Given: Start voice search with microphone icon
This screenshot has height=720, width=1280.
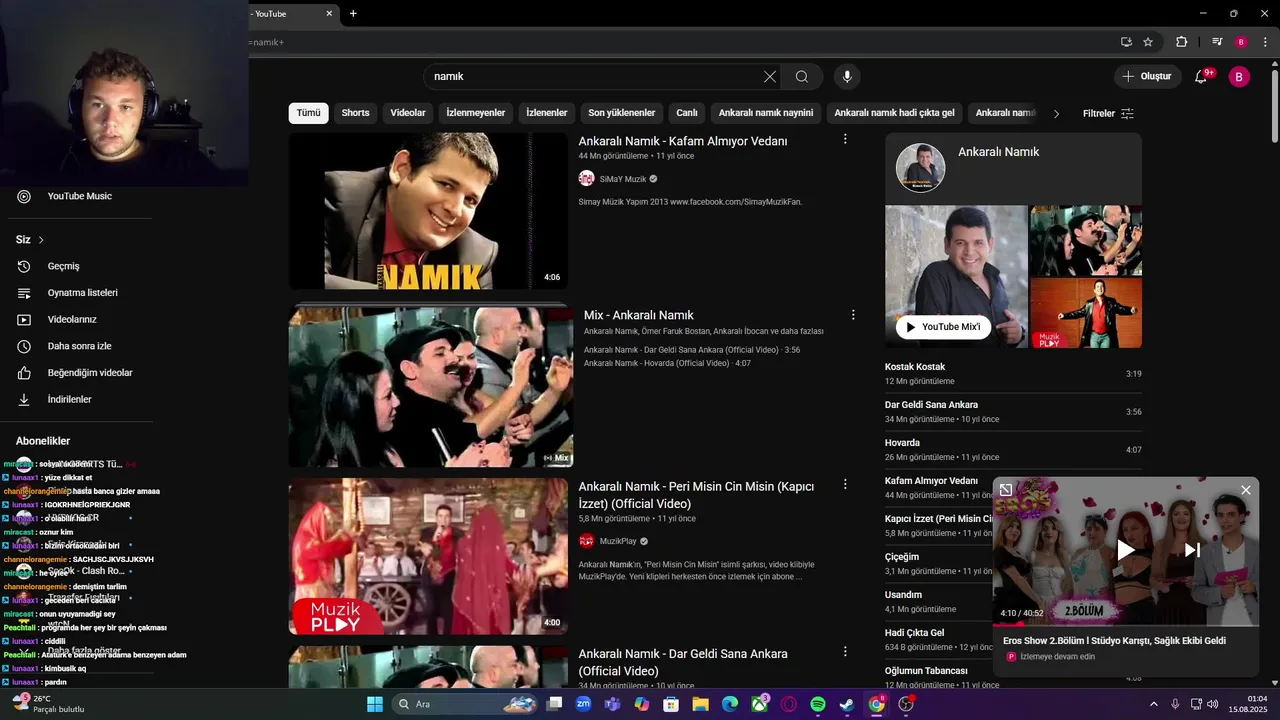Looking at the screenshot, I should tap(847, 77).
